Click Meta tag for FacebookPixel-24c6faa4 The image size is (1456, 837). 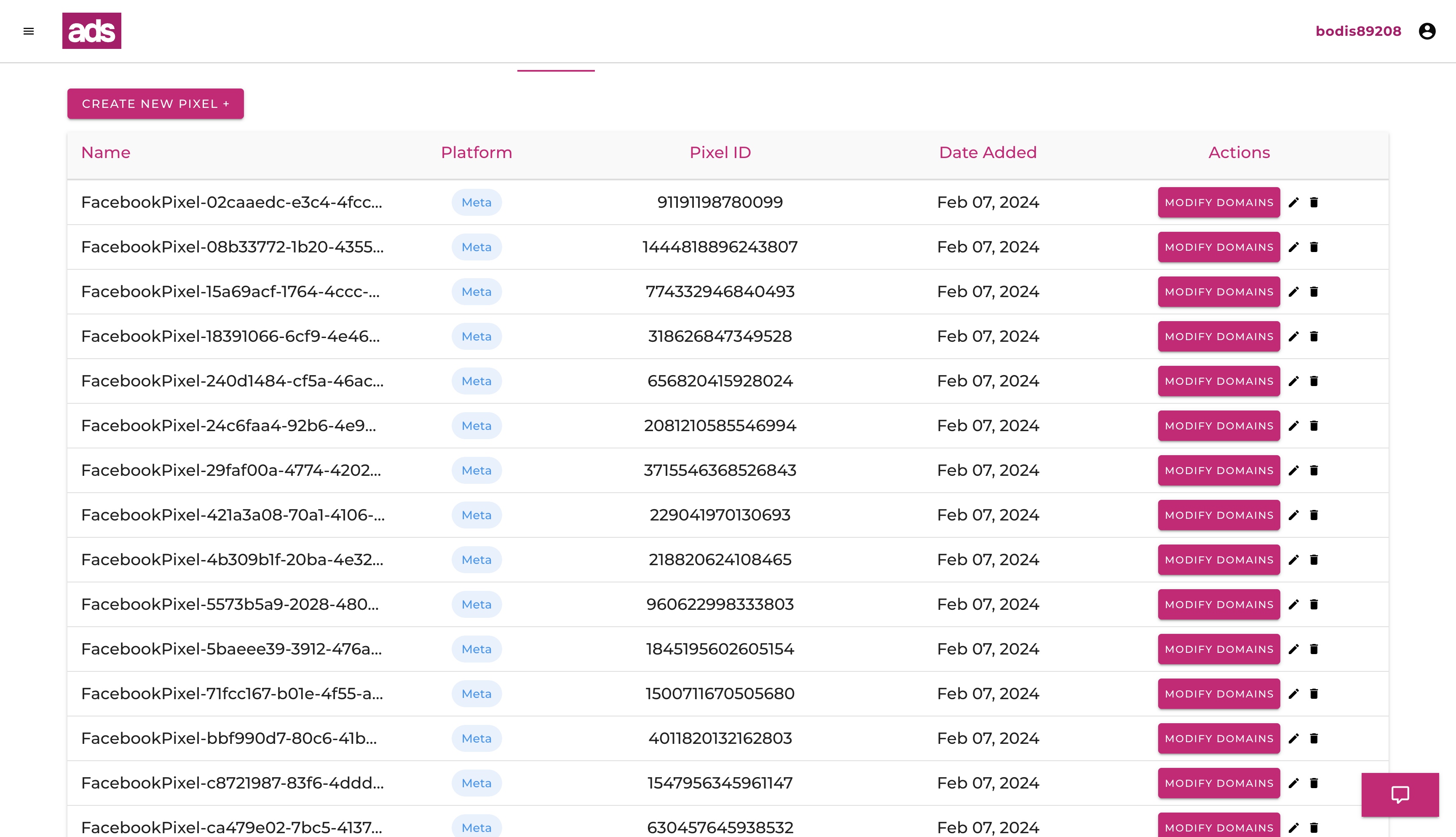(x=476, y=426)
